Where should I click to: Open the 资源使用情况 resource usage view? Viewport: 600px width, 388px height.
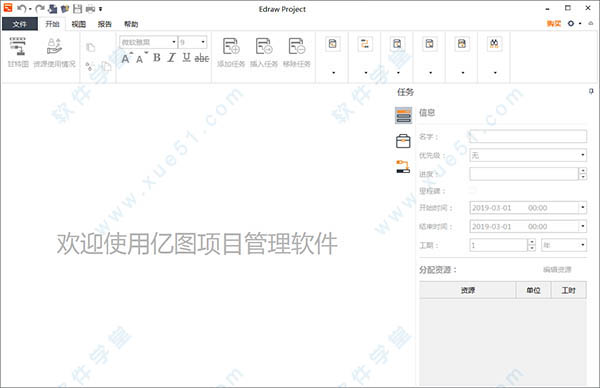tap(54, 52)
